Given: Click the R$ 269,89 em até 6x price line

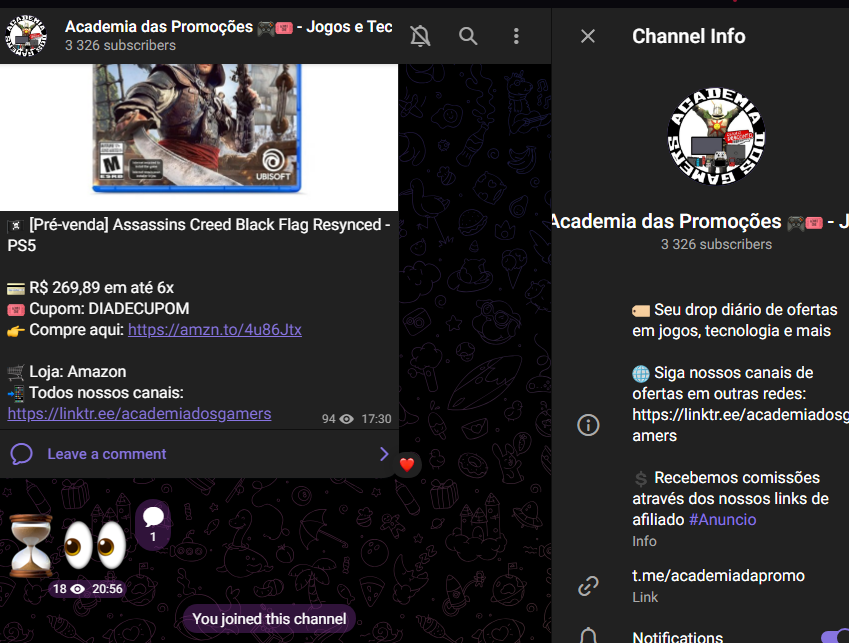Looking at the screenshot, I should click(90, 287).
